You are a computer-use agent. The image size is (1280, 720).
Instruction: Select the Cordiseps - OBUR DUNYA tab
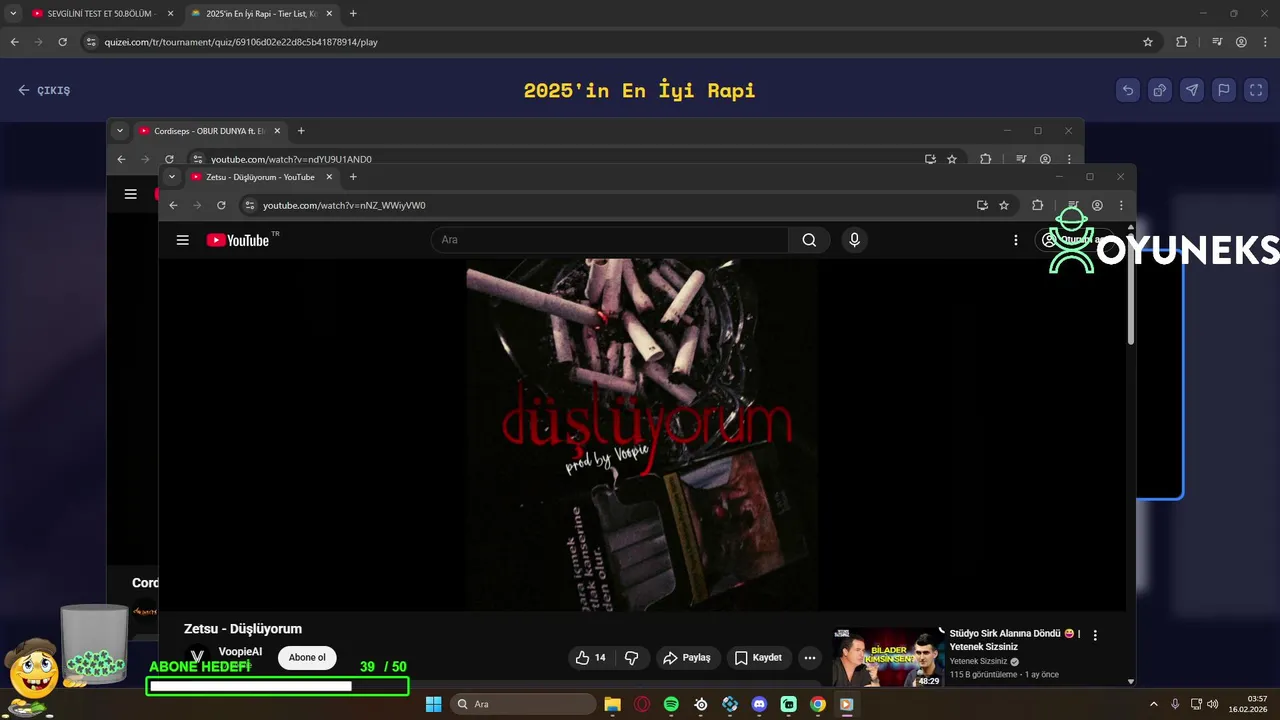point(210,131)
